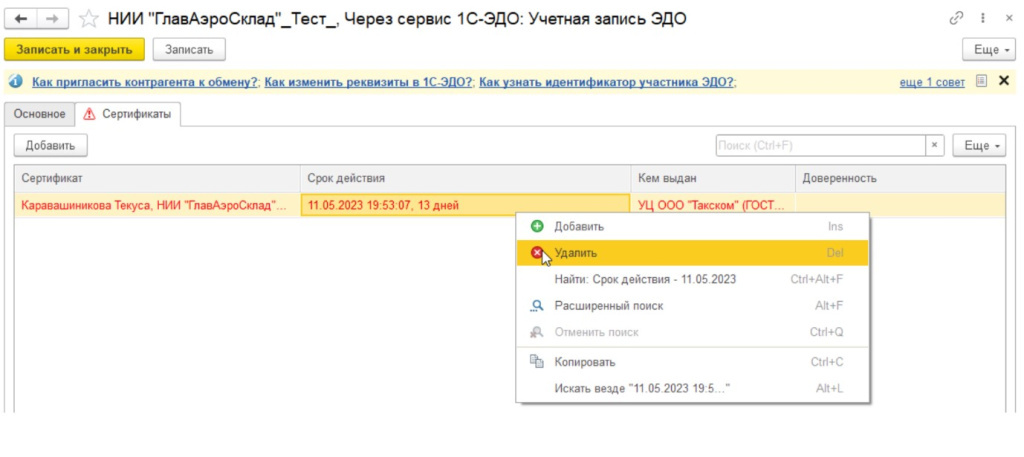The height and width of the screenshot is (457, 1024).
Task: Expand the top "Еще" dropdown
Action: pyautogui.click(x=988, y=49)
